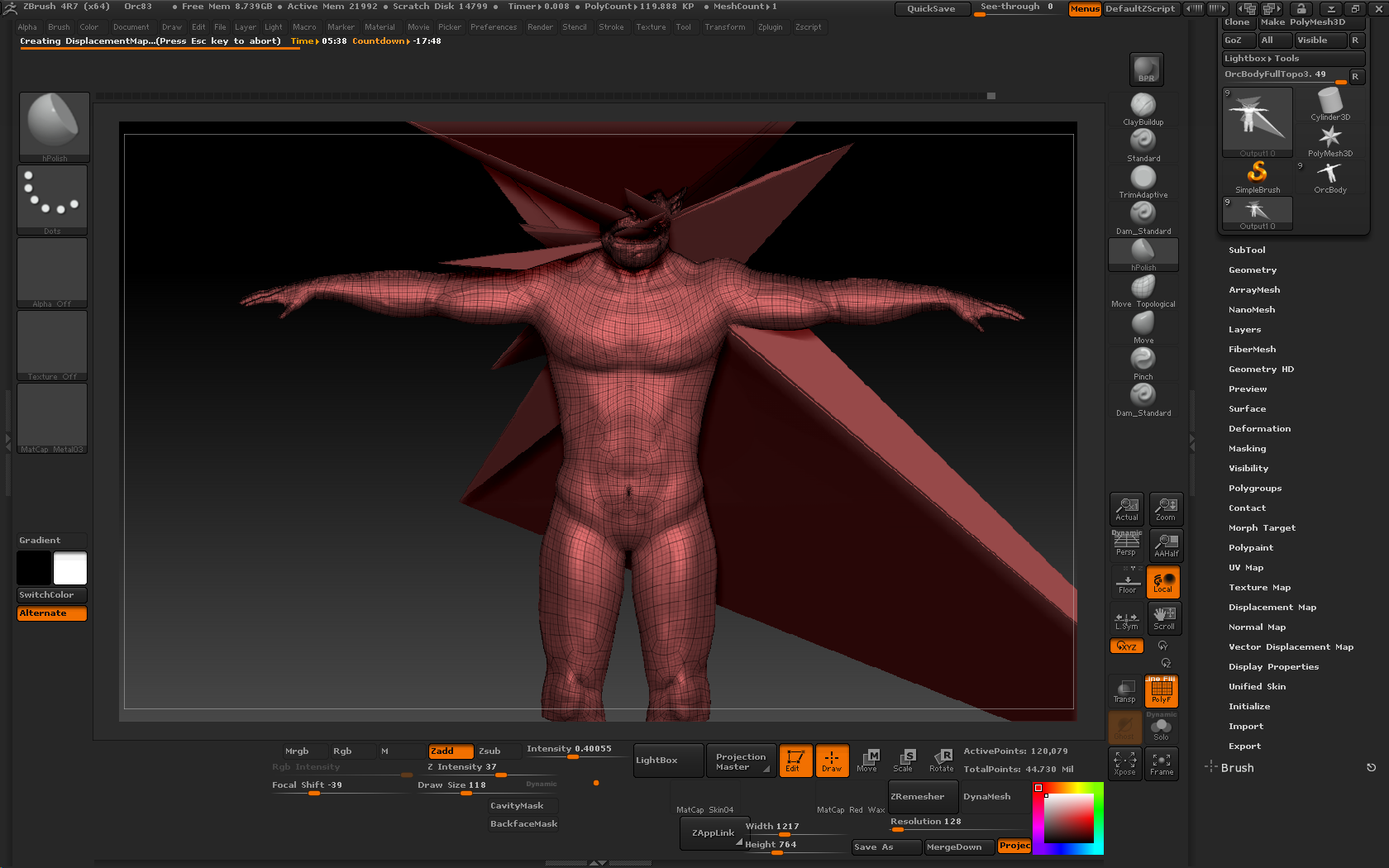Screen dimensions: 1389x868
Task: Expand the Displacement Map section
Action: click(1272, 608)
